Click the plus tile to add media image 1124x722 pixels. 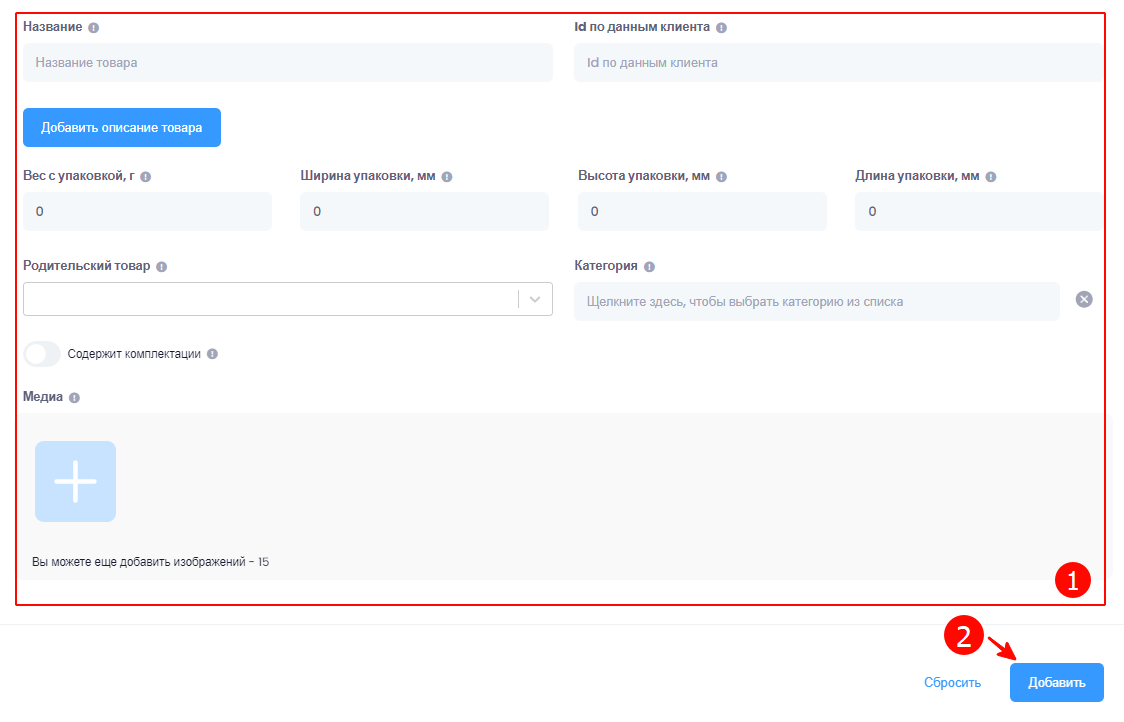(75, 481)
